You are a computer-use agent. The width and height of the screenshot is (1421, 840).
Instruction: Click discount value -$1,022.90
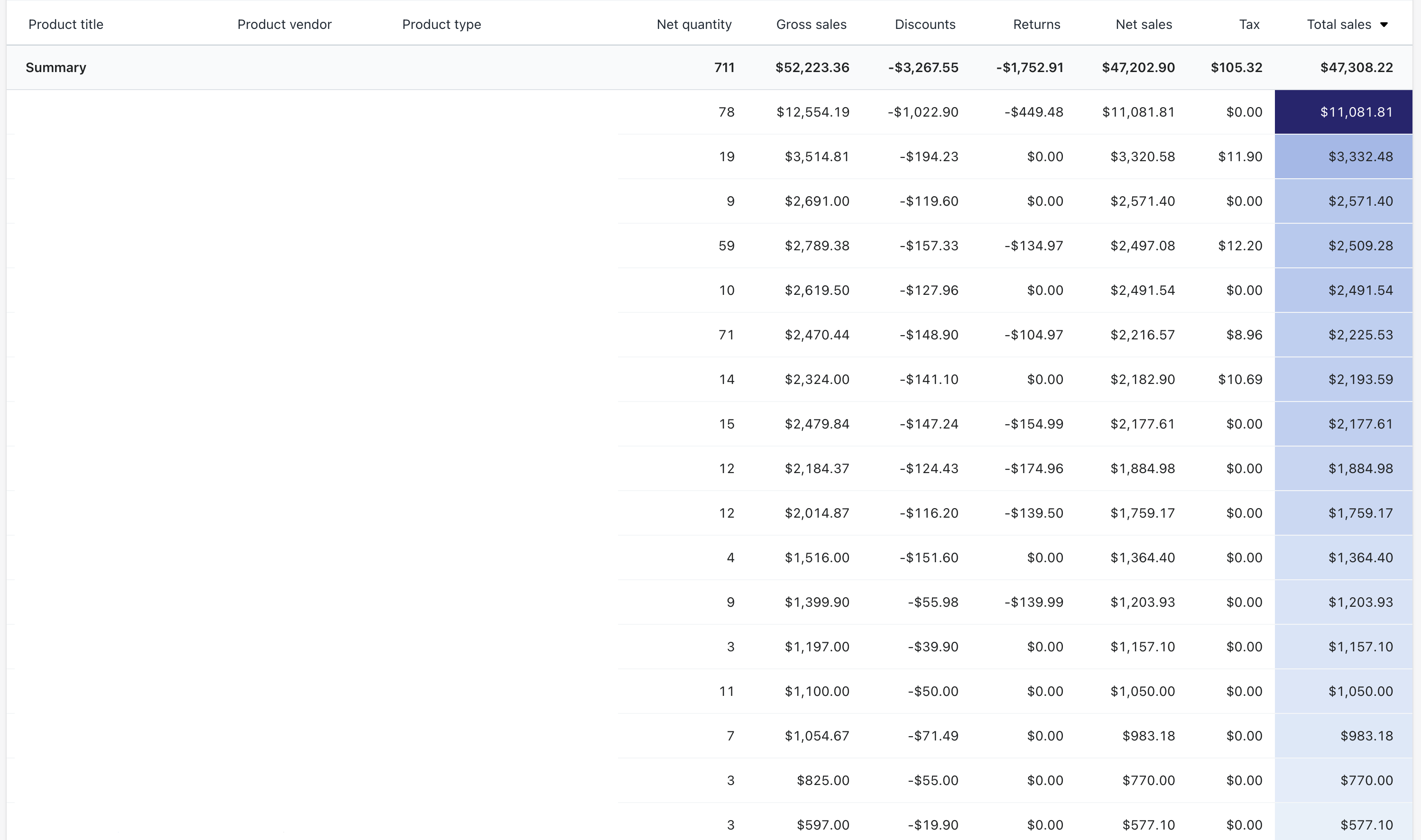pyautogui.click(x=923, y=112)
